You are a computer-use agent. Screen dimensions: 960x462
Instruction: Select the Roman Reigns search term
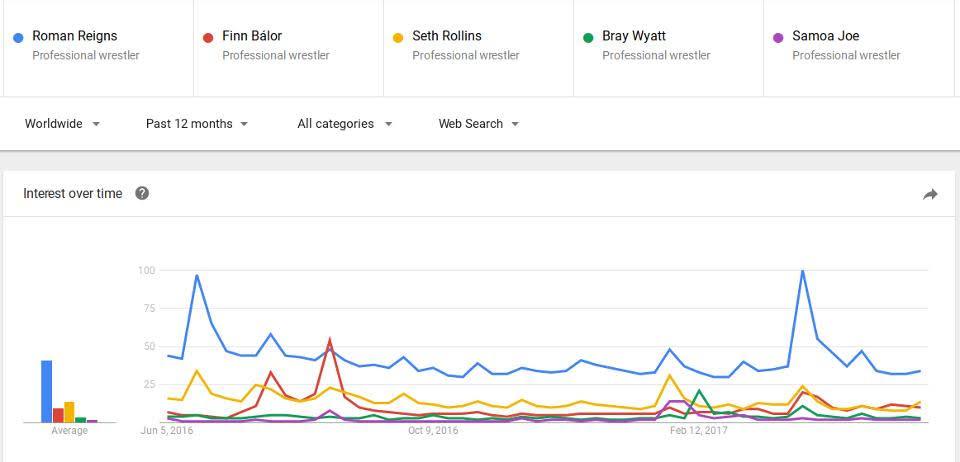[74, 36]
